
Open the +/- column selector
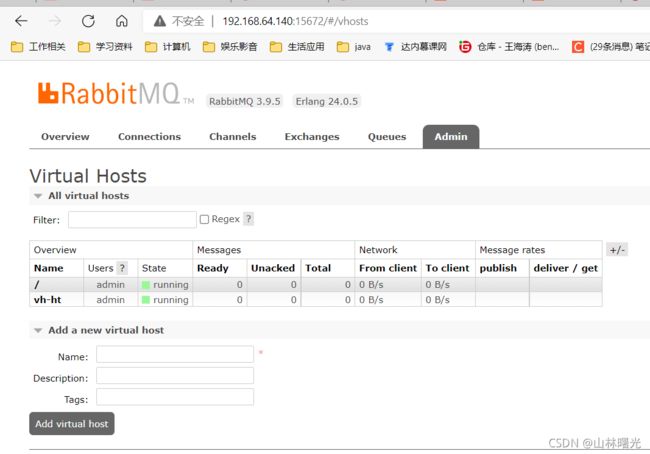coord(617,250)
